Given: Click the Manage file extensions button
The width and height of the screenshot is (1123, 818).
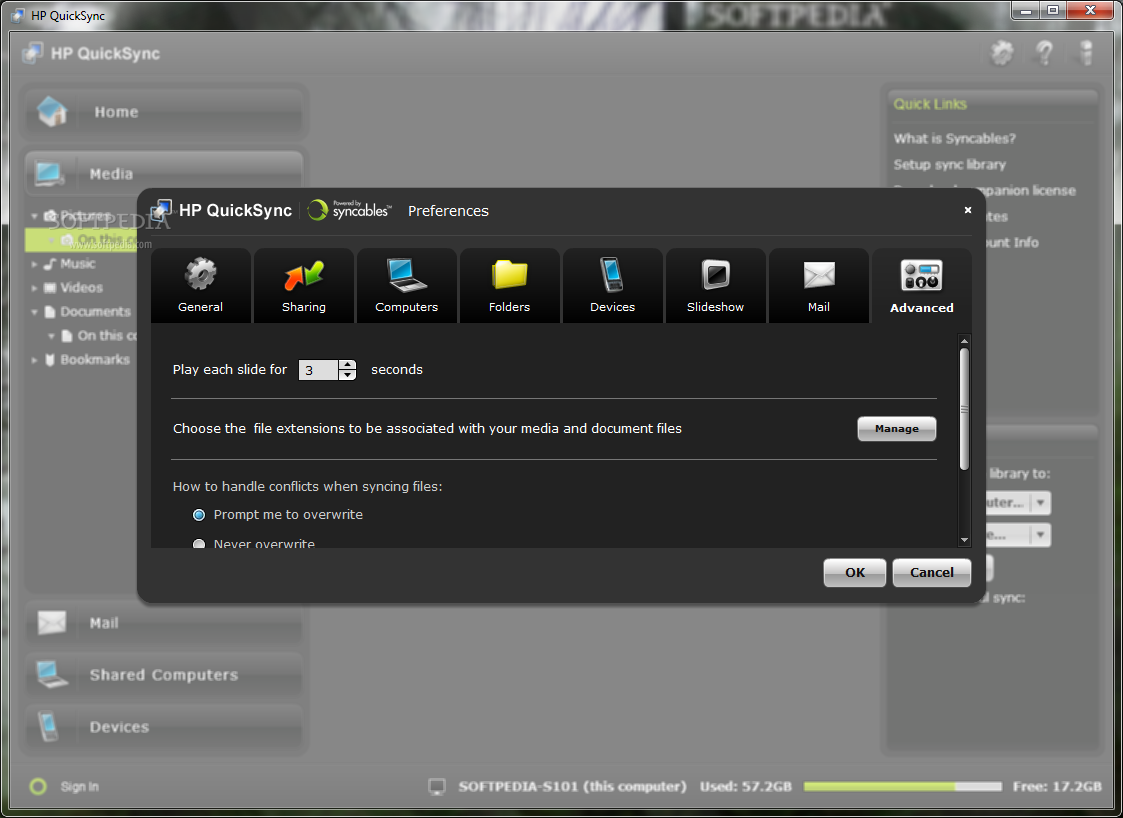Looking at the screenshot, I should coord(897,428).
